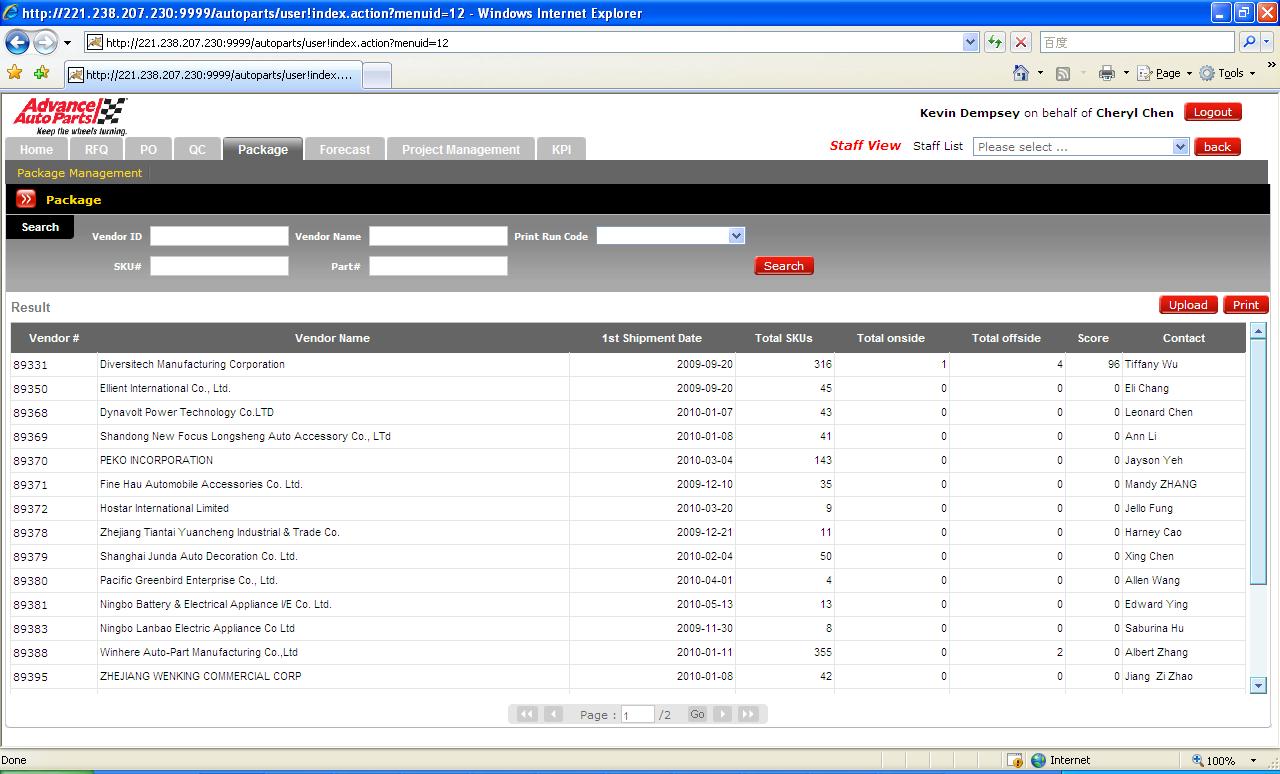Screen dimensions: 1280x774
Task: Open the address bar URL dropdown
Action: 970,42
